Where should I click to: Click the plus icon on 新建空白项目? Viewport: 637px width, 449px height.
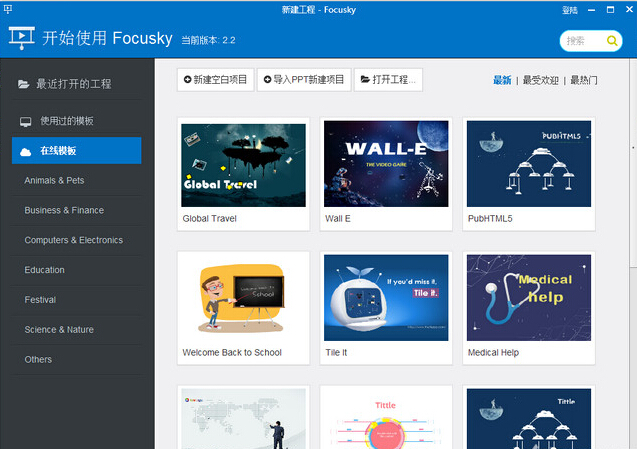point(186,79)
